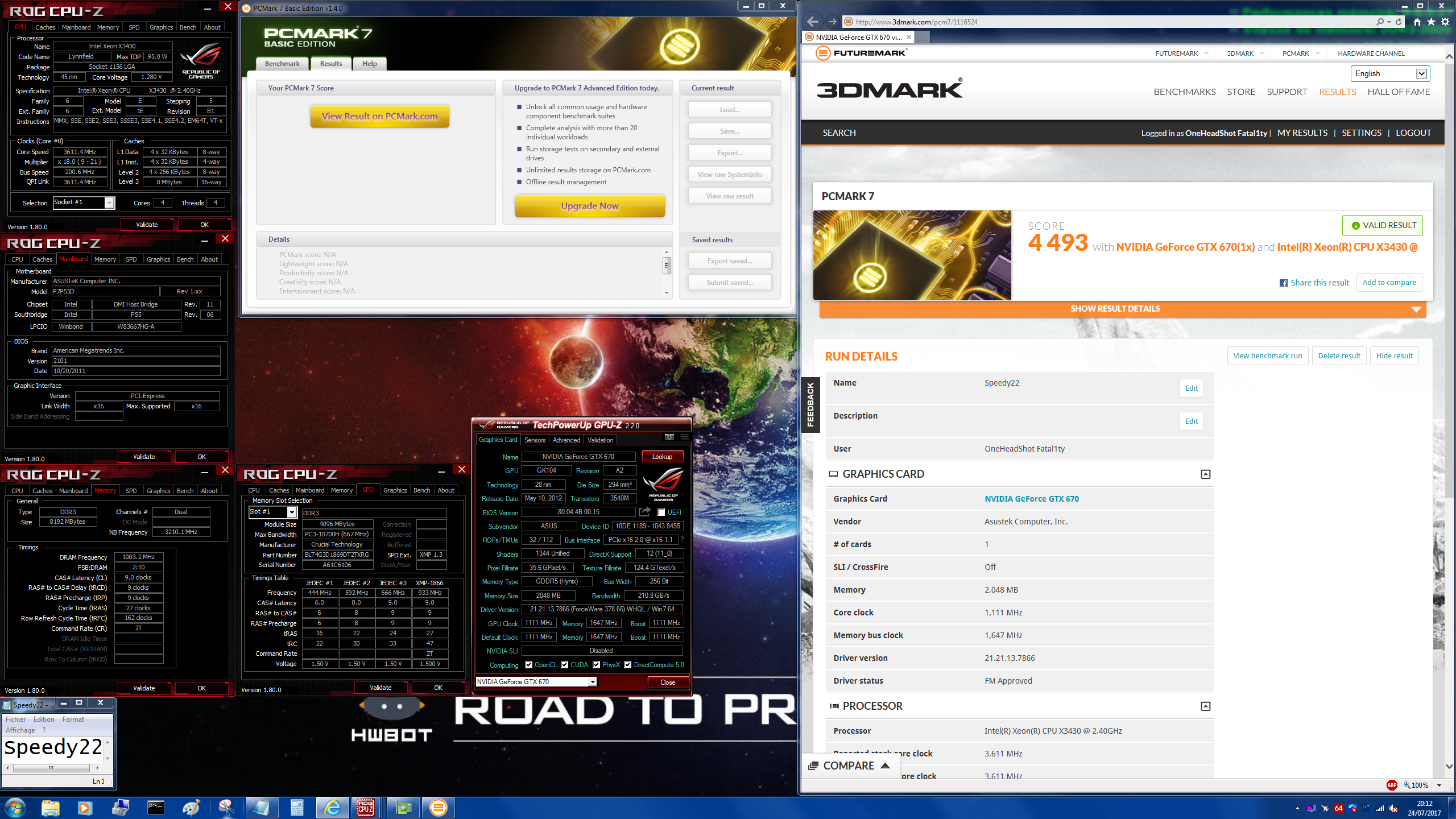The width and height of the screenshot is (1456, 819).
Task: Click the PCMark 7 result thumbnail image
Action: click(x=912, y=255)
